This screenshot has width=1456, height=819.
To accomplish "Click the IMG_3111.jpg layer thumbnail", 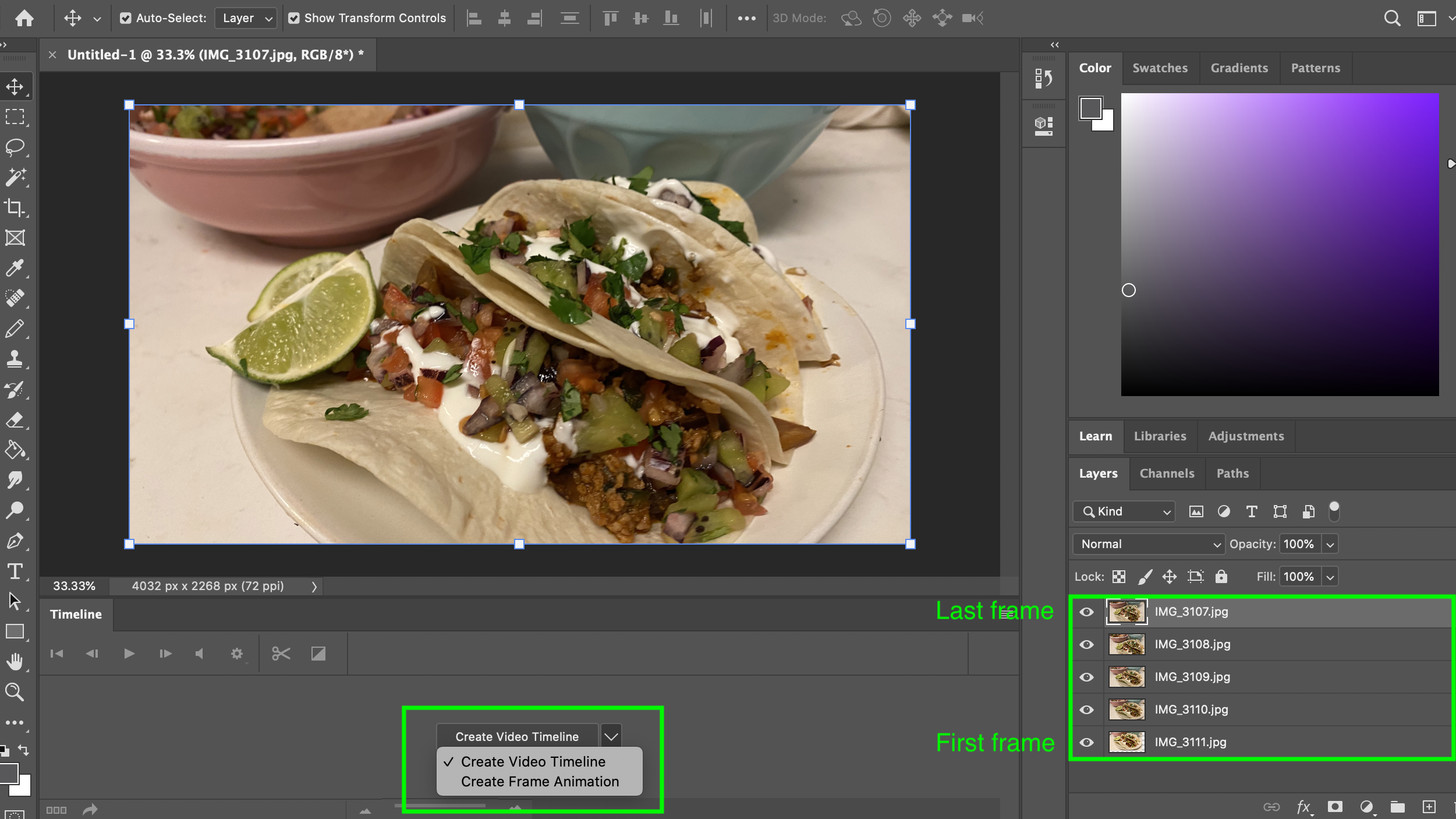I will 1127,742.
